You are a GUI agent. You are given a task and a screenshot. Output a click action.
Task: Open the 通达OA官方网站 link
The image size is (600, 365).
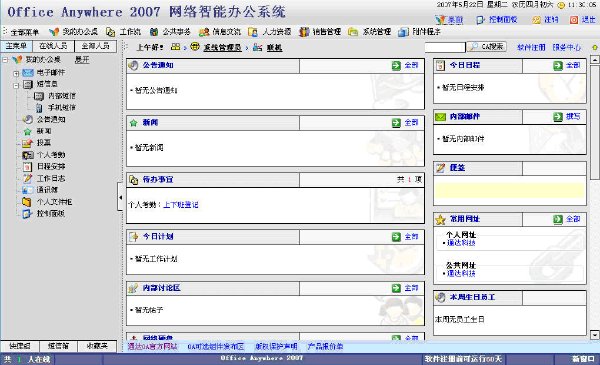pos(152,347)
